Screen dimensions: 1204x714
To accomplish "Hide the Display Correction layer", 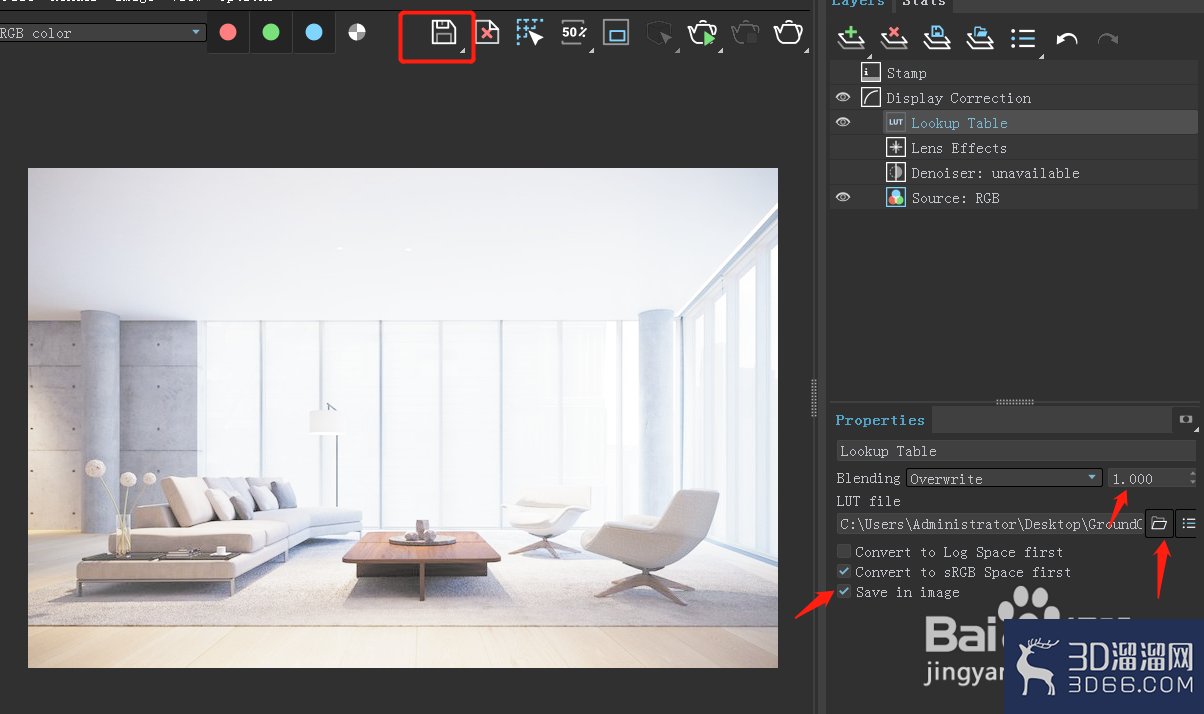I will [x=842, y=96].
